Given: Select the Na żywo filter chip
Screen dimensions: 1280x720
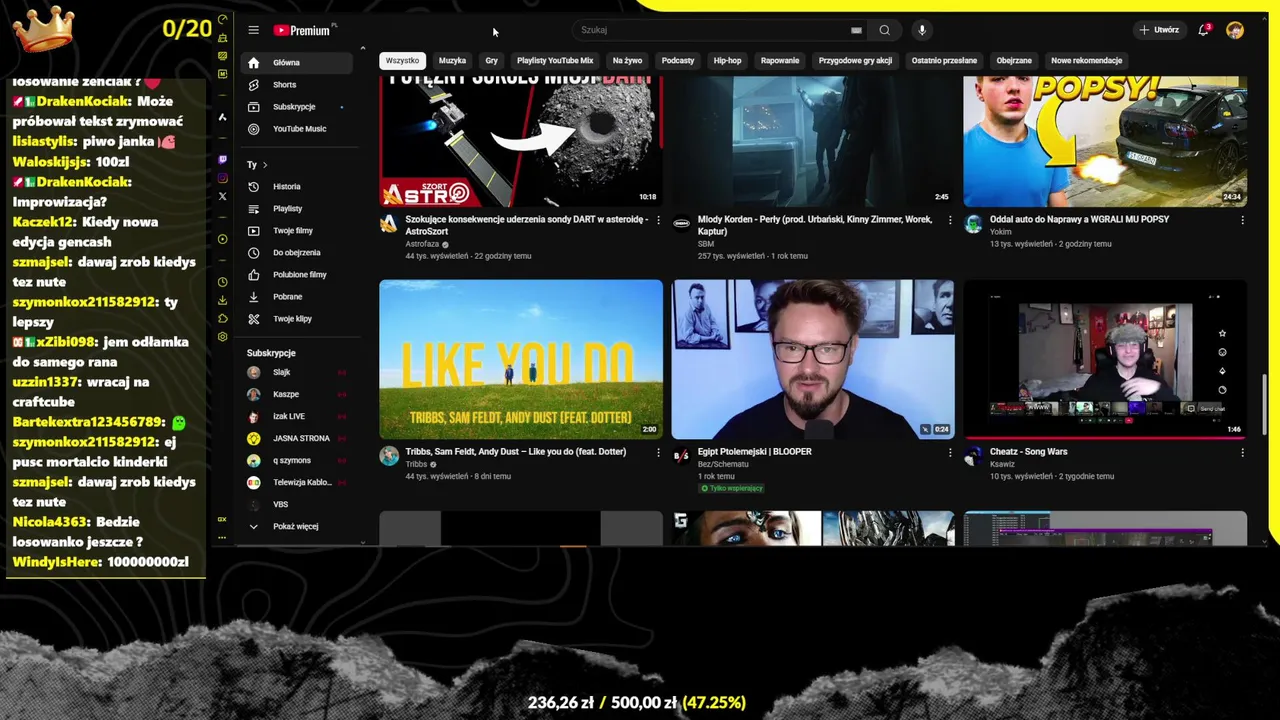Looking at the screenshot, I should tap(627, 60).
